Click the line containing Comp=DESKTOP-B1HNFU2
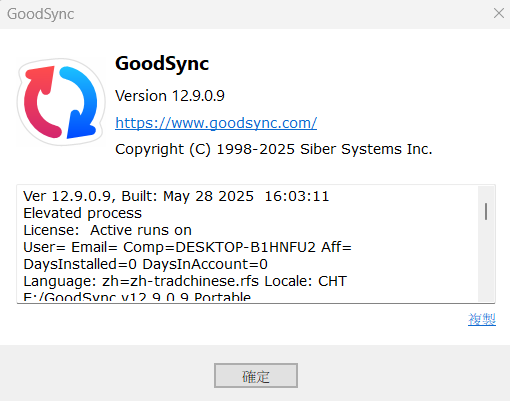510x401 pixels. [x=187, y=247]
